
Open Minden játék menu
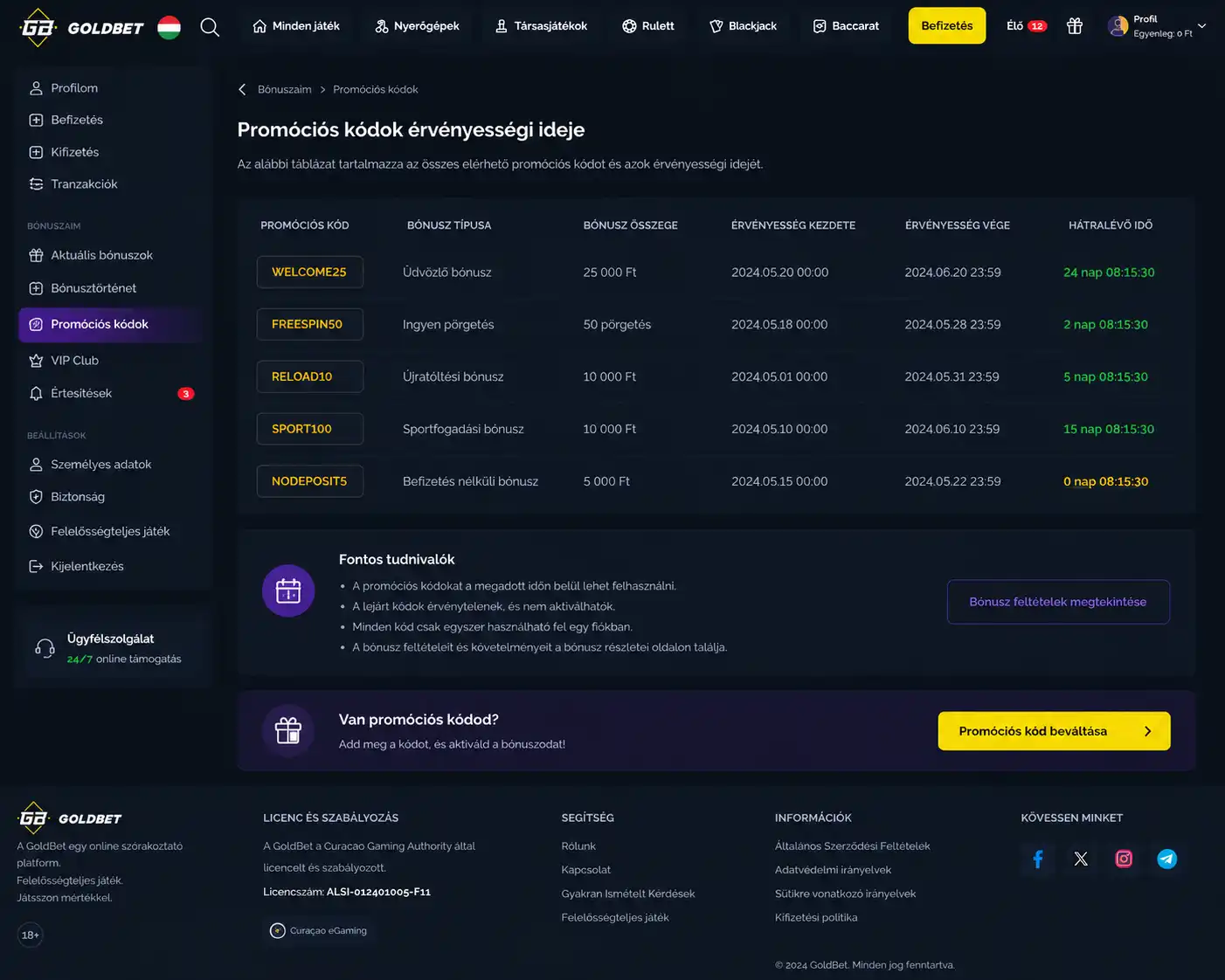pos(296,26)
